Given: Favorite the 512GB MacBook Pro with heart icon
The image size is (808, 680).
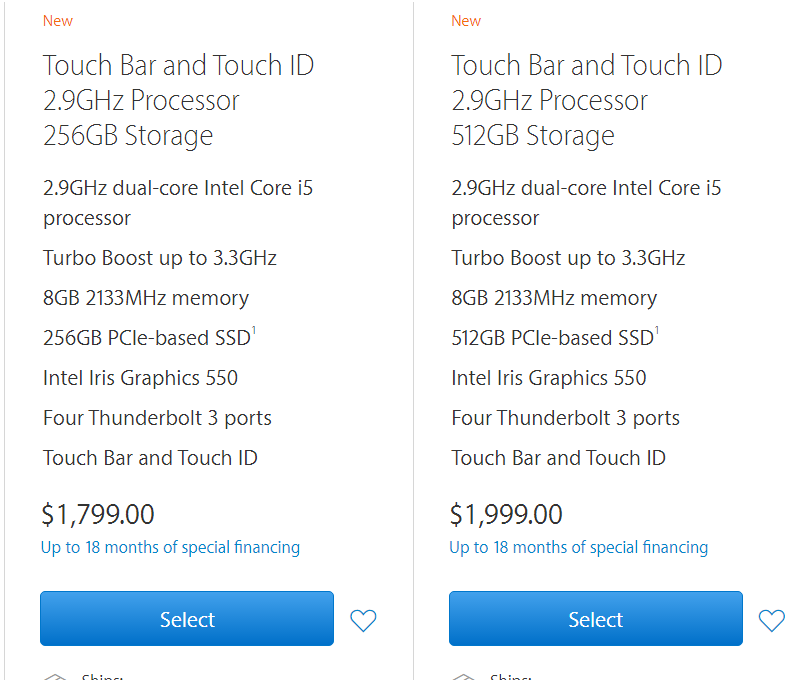Looking at the screenshot, I should 771,620.
